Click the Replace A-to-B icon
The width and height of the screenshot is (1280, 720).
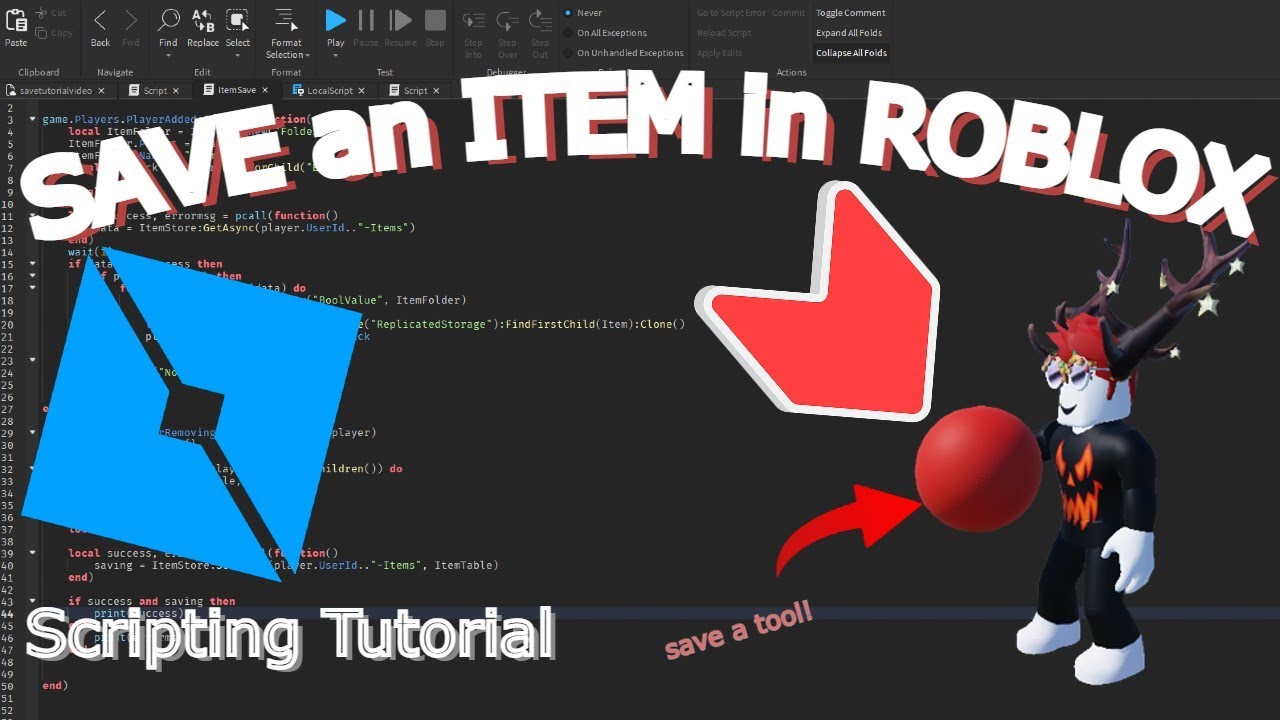click(202, 19)
